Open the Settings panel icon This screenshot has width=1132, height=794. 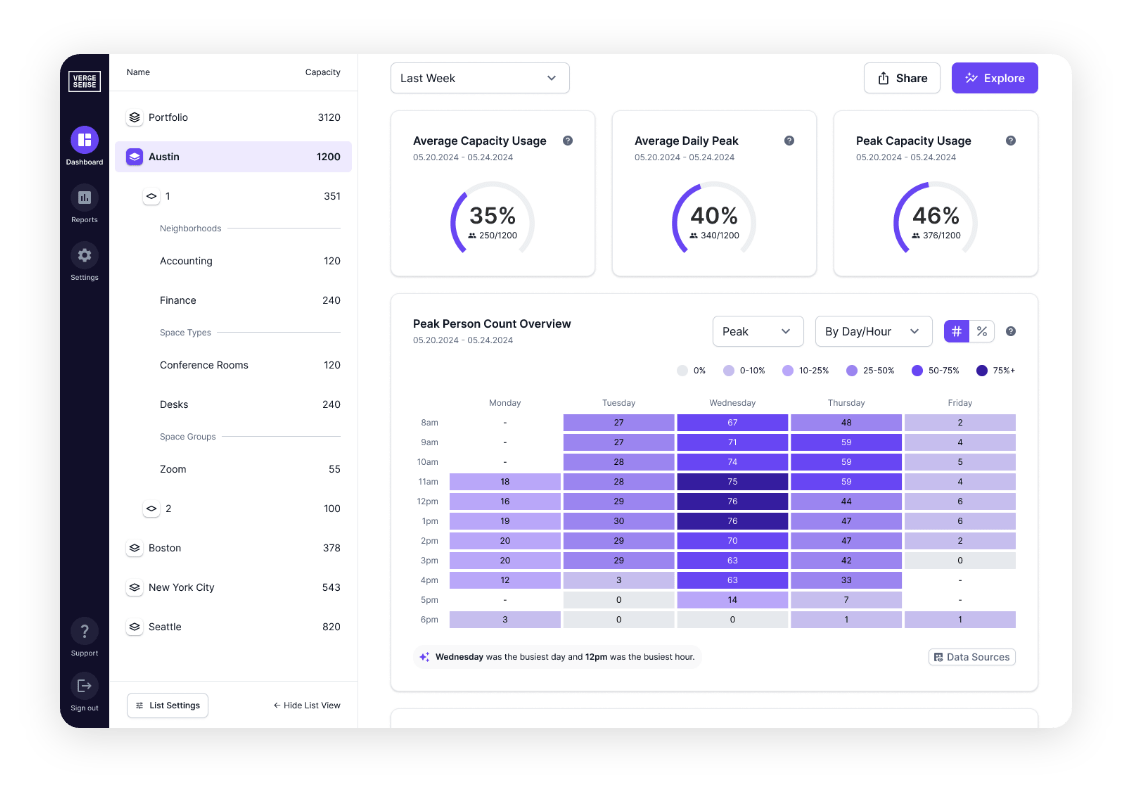84,256
